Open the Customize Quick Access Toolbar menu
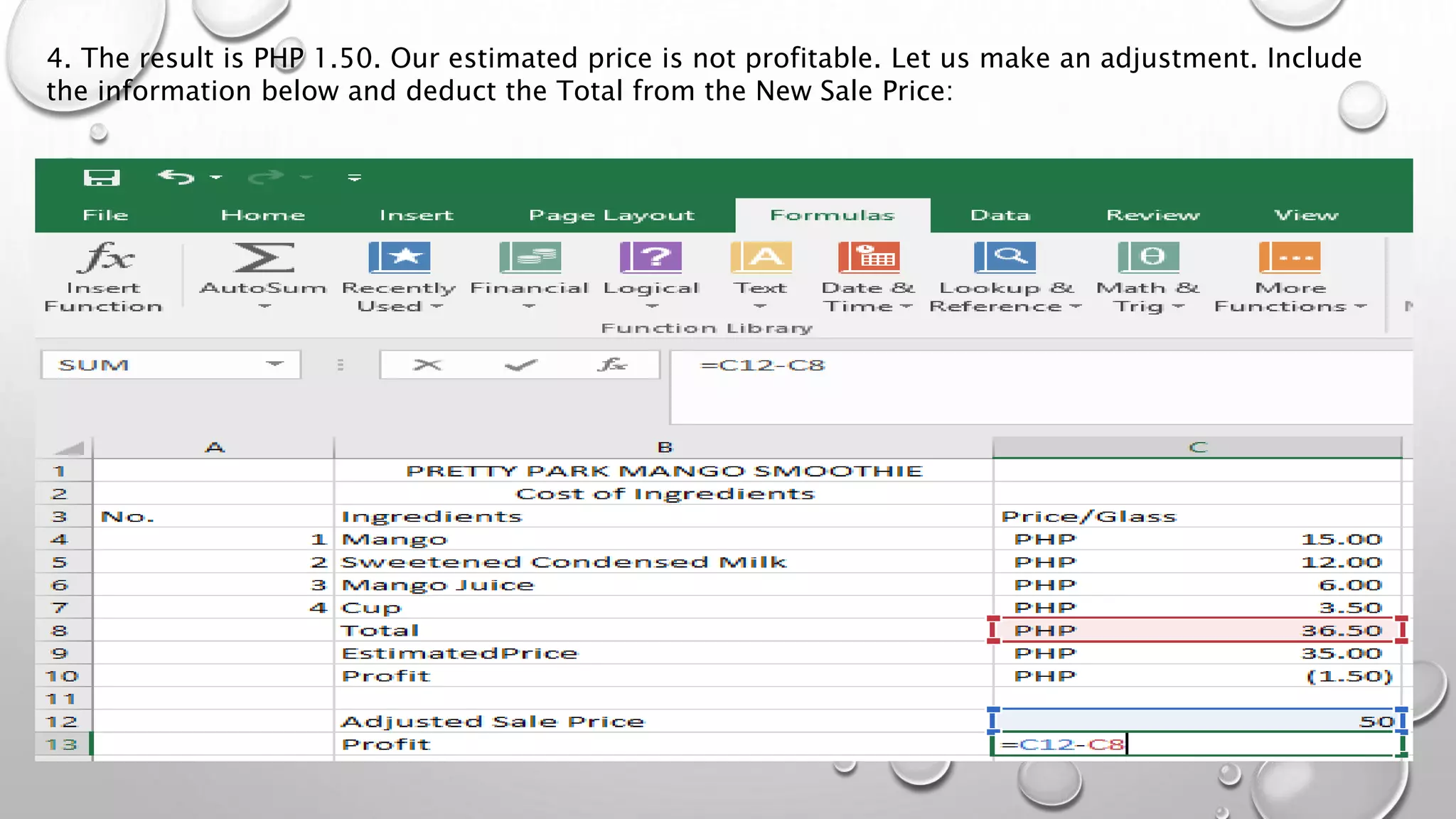The height and width of the screenshot is (819, 1456). [354, 177]
